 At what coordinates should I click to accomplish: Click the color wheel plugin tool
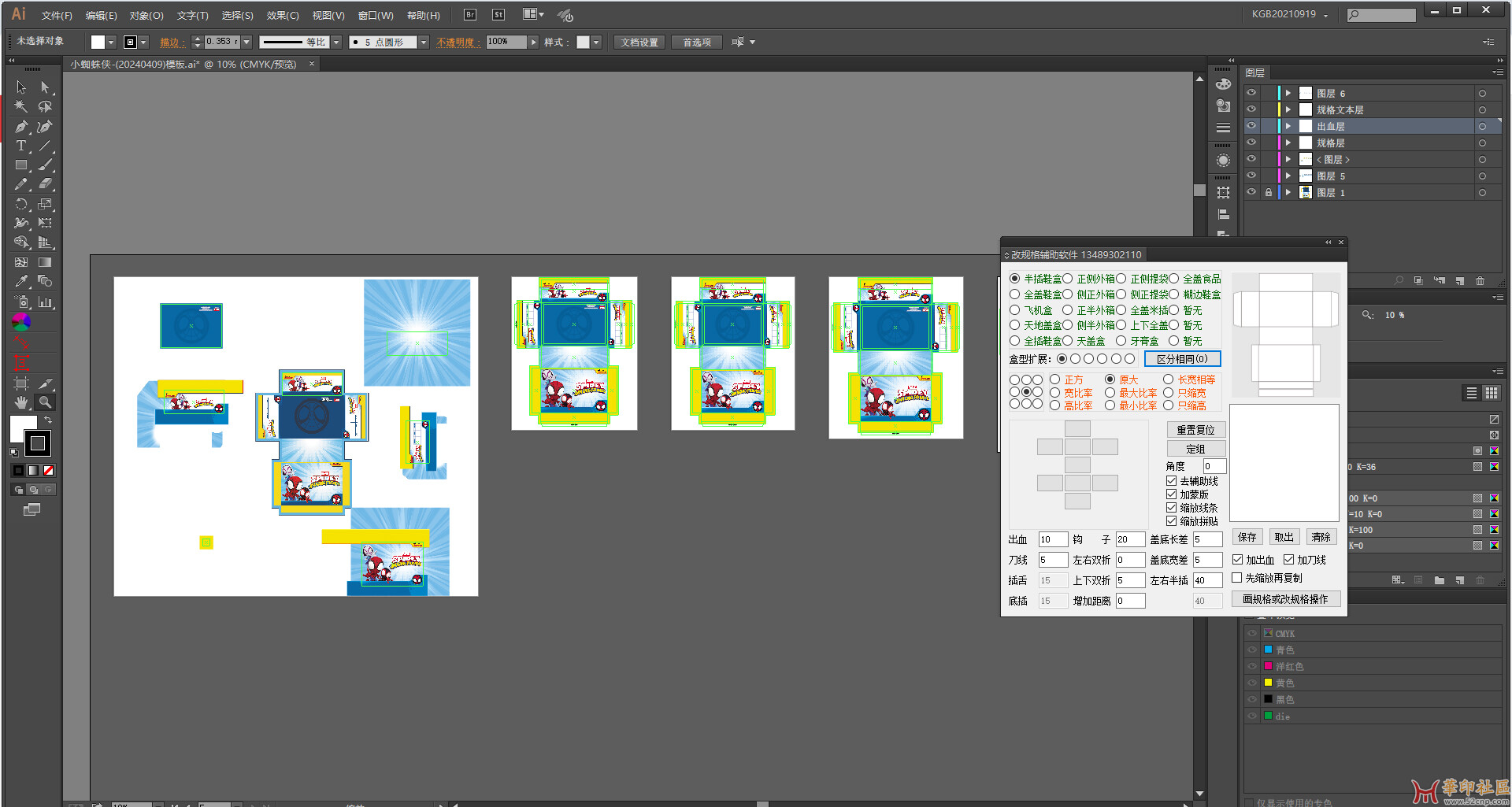(21, 321)
